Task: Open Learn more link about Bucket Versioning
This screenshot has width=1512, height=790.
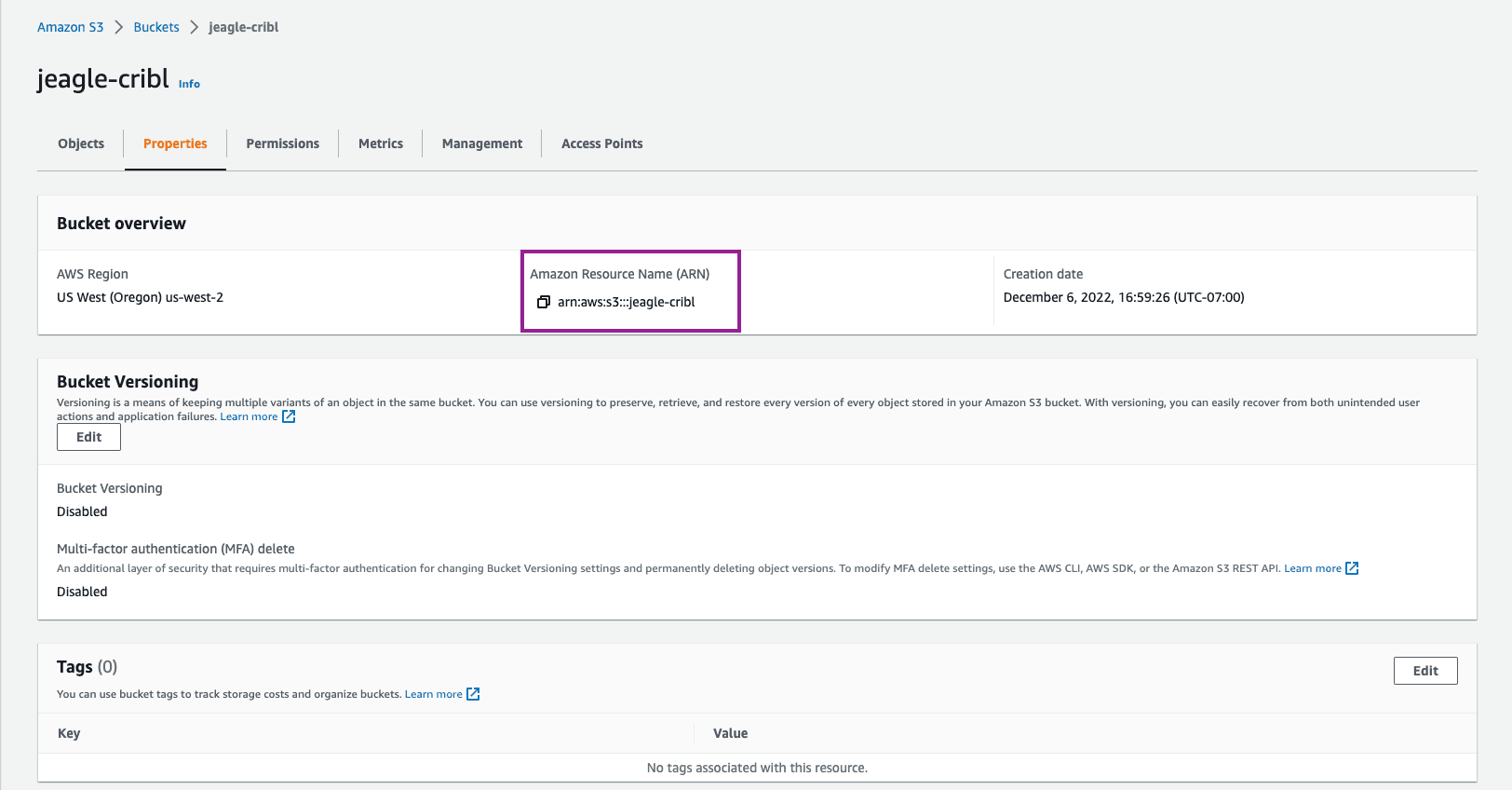Action: [x=249, y=416]
